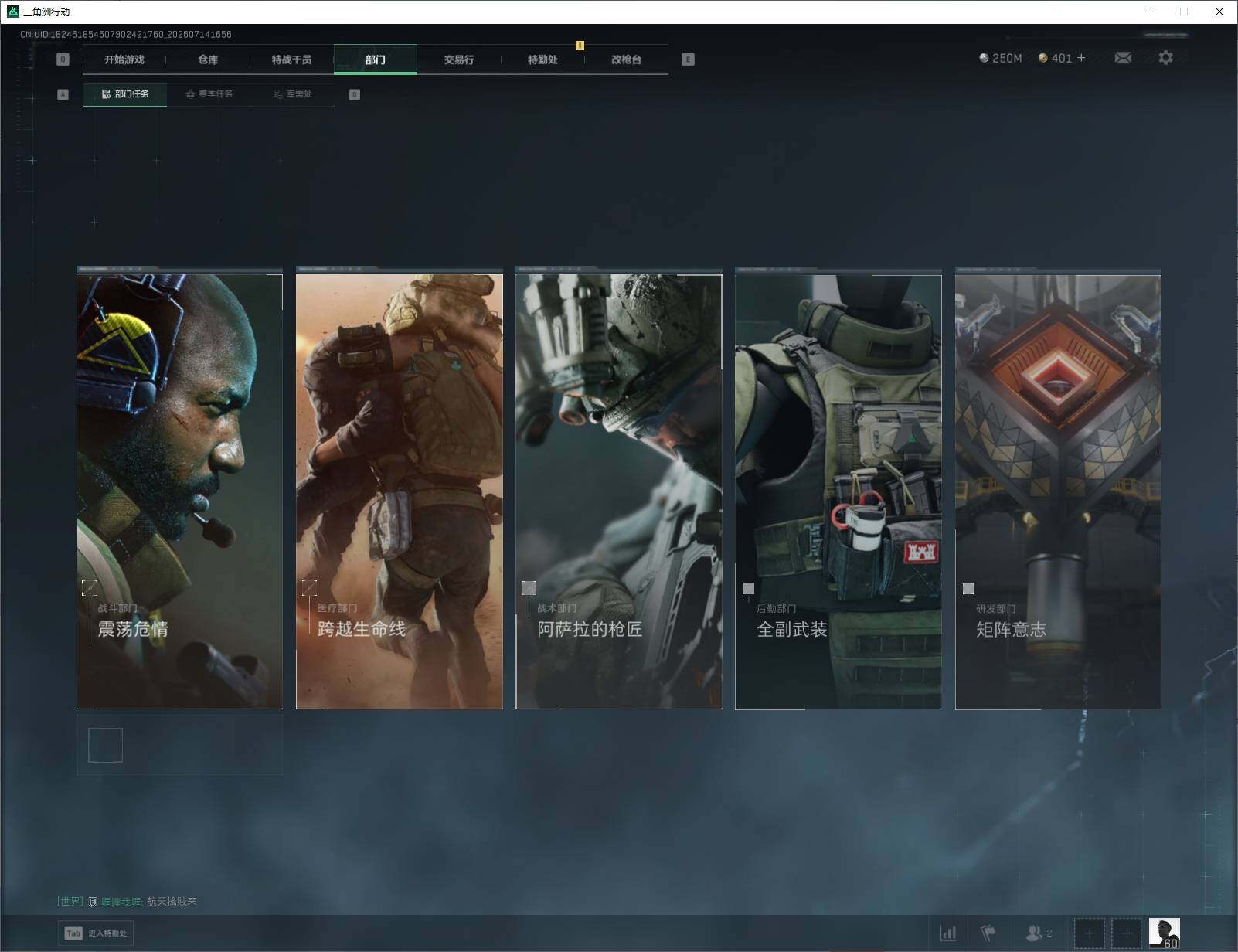
Task: Open the mail inbox envelope icon
Action: [1123, 58]
